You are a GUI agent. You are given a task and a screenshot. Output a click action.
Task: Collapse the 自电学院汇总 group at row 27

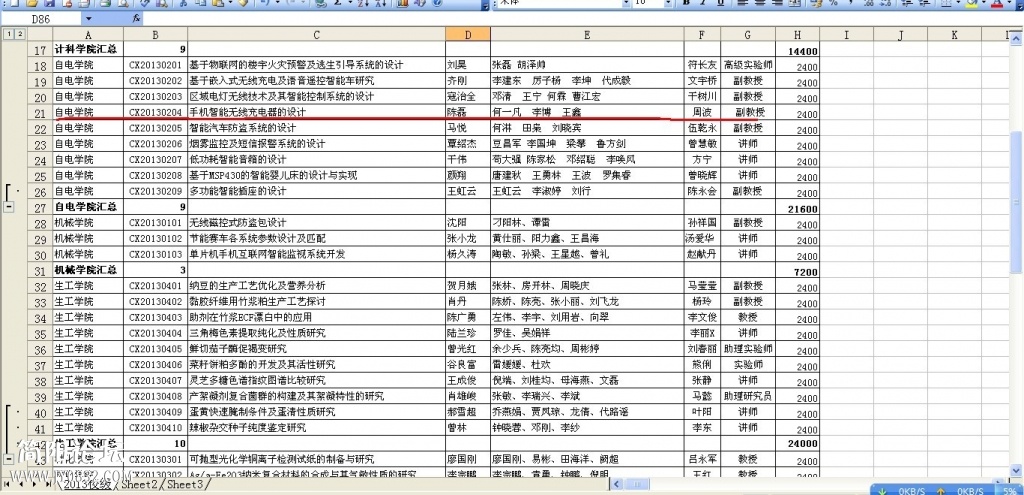(x=9, y=207)
